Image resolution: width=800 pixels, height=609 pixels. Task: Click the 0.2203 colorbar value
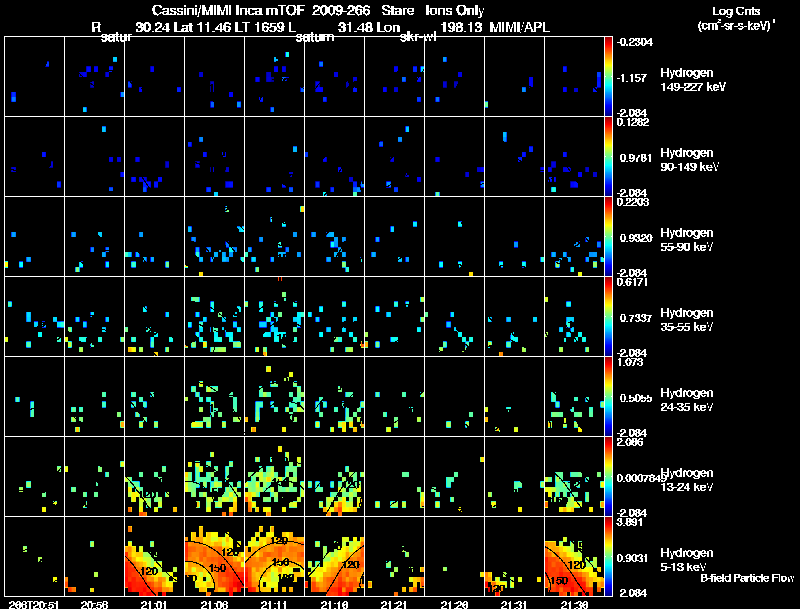point(633,202)
